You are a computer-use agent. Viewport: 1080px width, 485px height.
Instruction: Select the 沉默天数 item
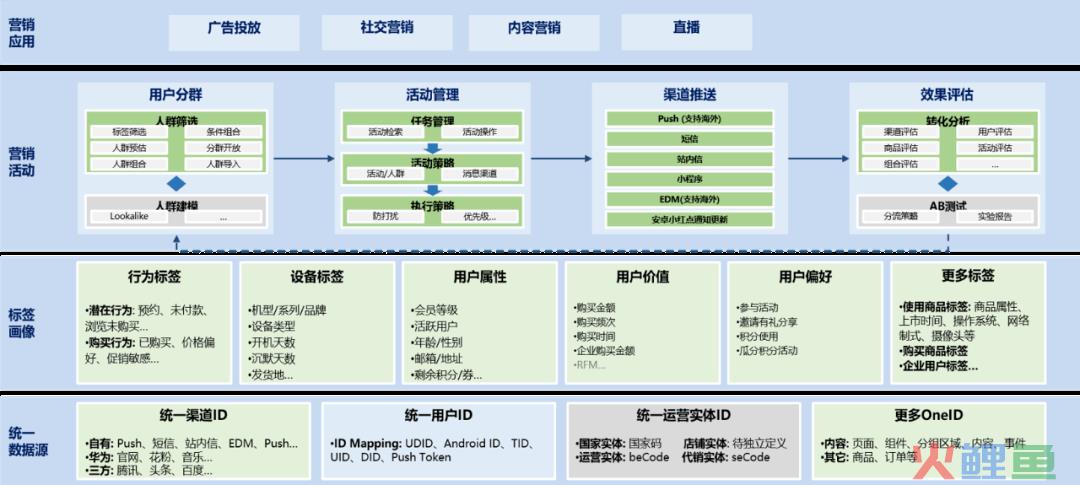(x=272, y=358)
